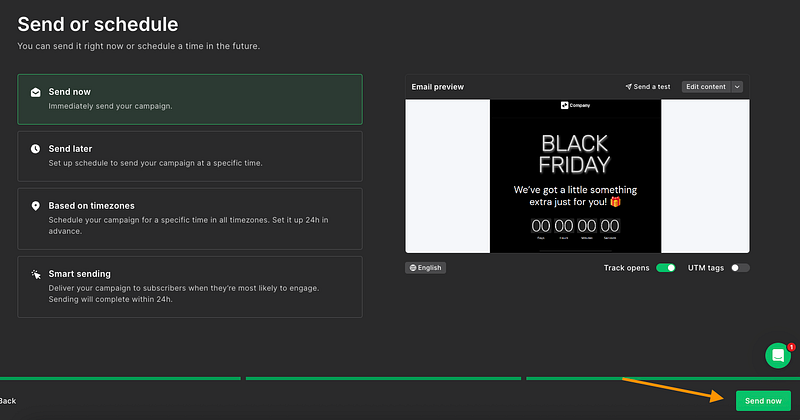This screenshot has height=420, width=800.
Task: Click the paper plane icon beside Send a test
Action: tap(629, 87)
